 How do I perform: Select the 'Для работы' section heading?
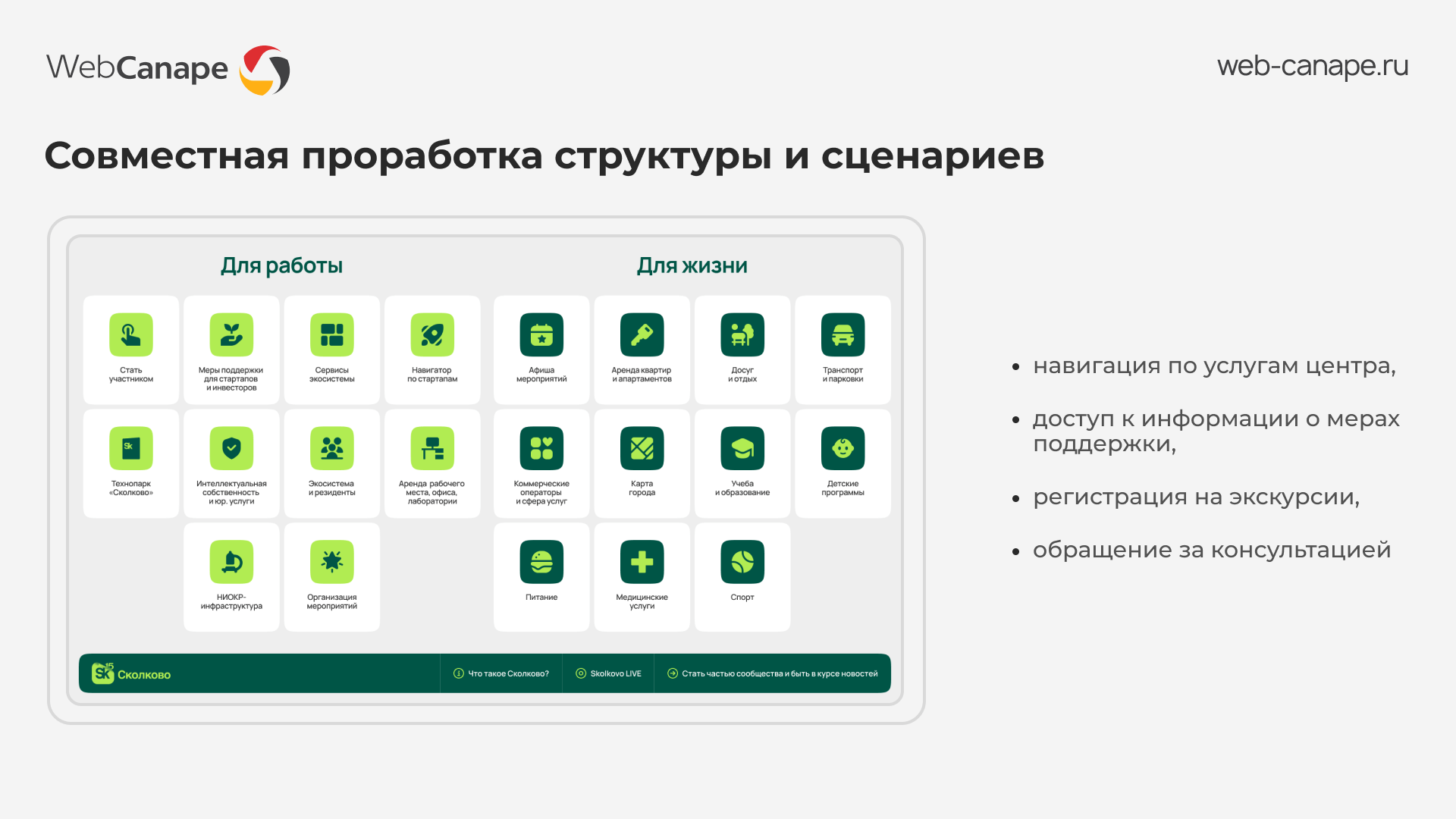pyautogui.click(x=281, y=265)
